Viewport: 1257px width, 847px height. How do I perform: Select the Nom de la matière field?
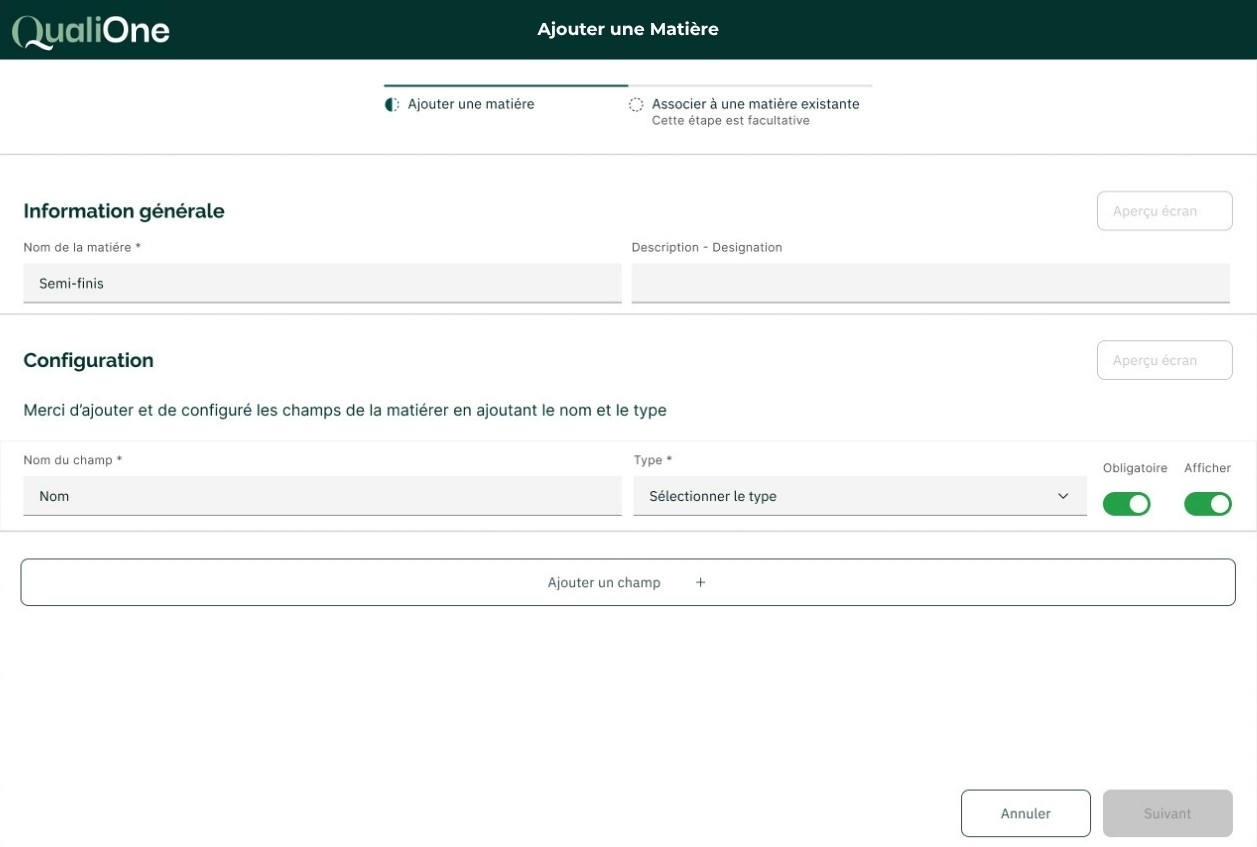[x=322, y=283]
